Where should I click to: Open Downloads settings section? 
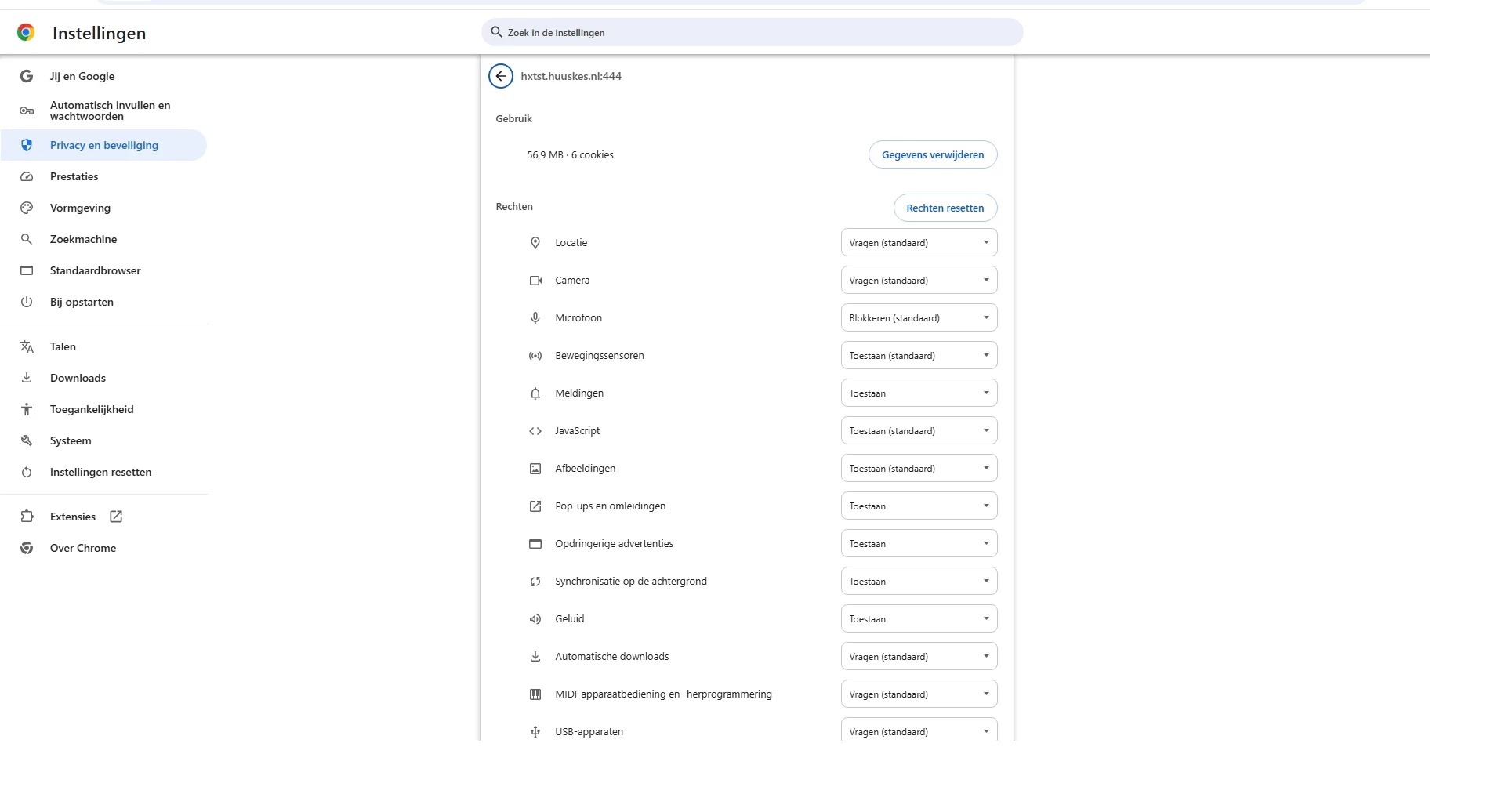[x=78, y=378]
